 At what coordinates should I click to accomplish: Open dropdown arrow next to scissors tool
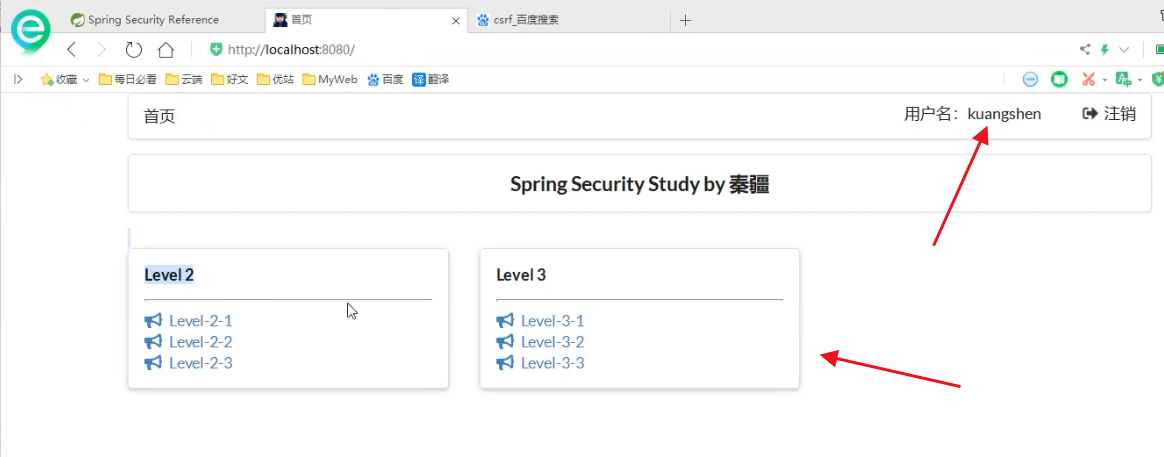click(x=1104, y=80)
